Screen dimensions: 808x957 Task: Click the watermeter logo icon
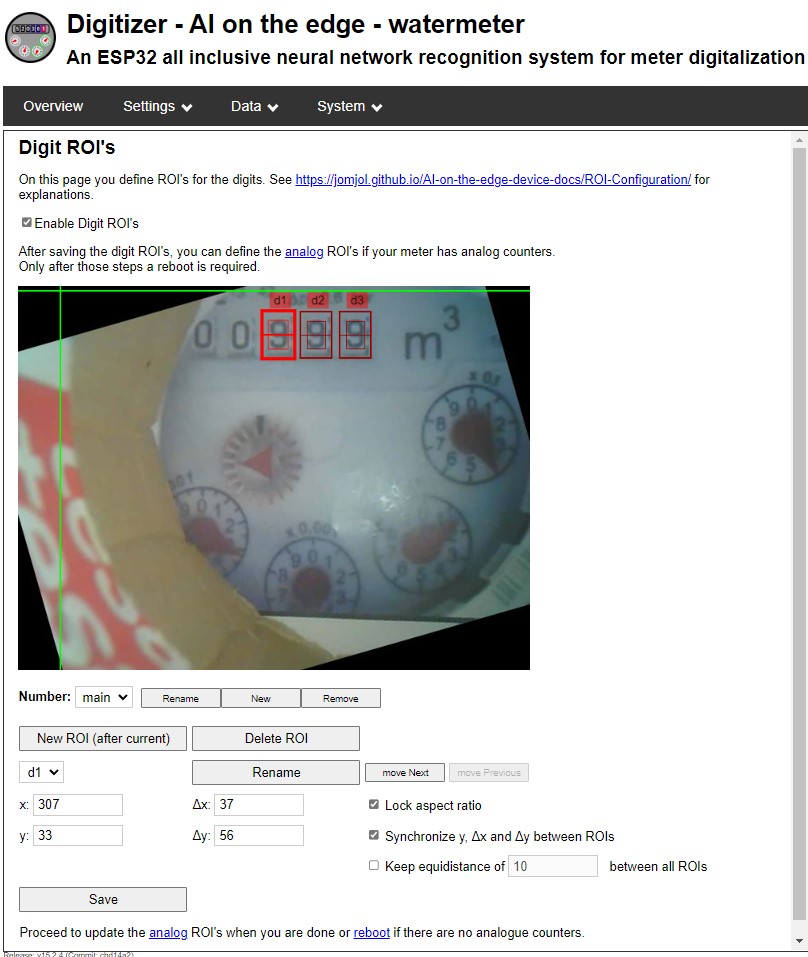coord(31,38)
